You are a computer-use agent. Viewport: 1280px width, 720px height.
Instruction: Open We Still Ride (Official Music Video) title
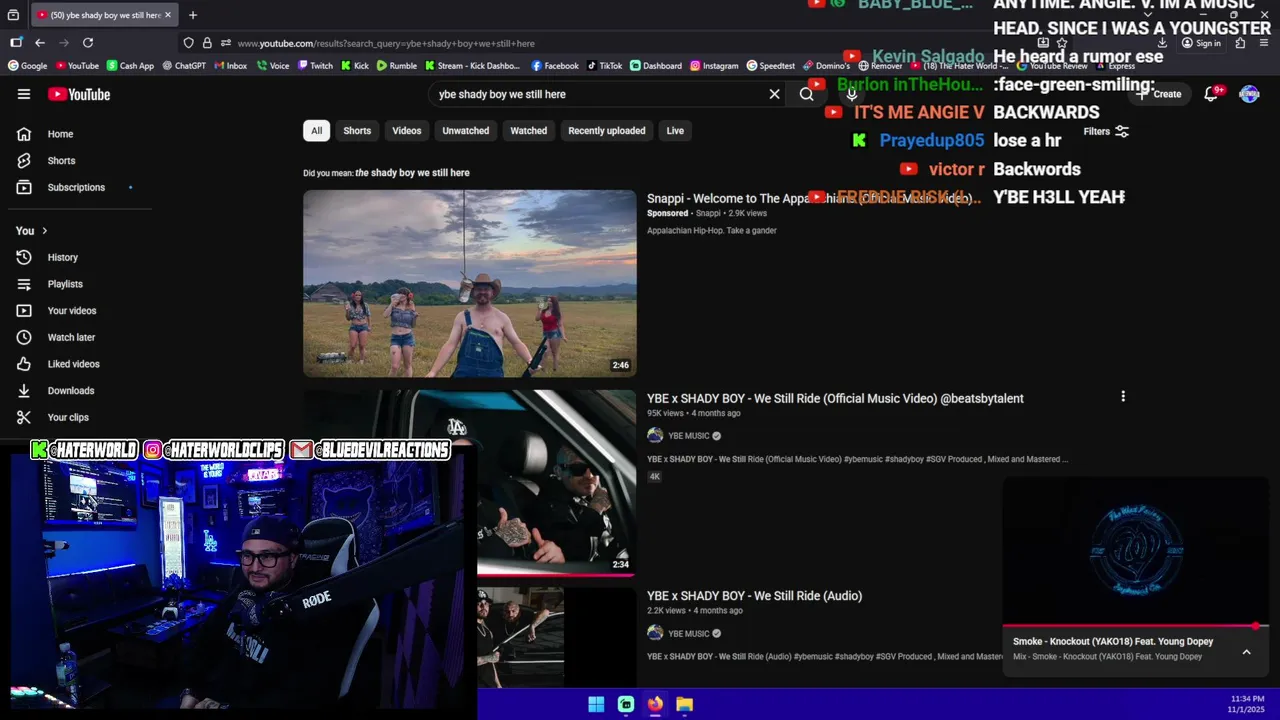(x=835, y=398)
